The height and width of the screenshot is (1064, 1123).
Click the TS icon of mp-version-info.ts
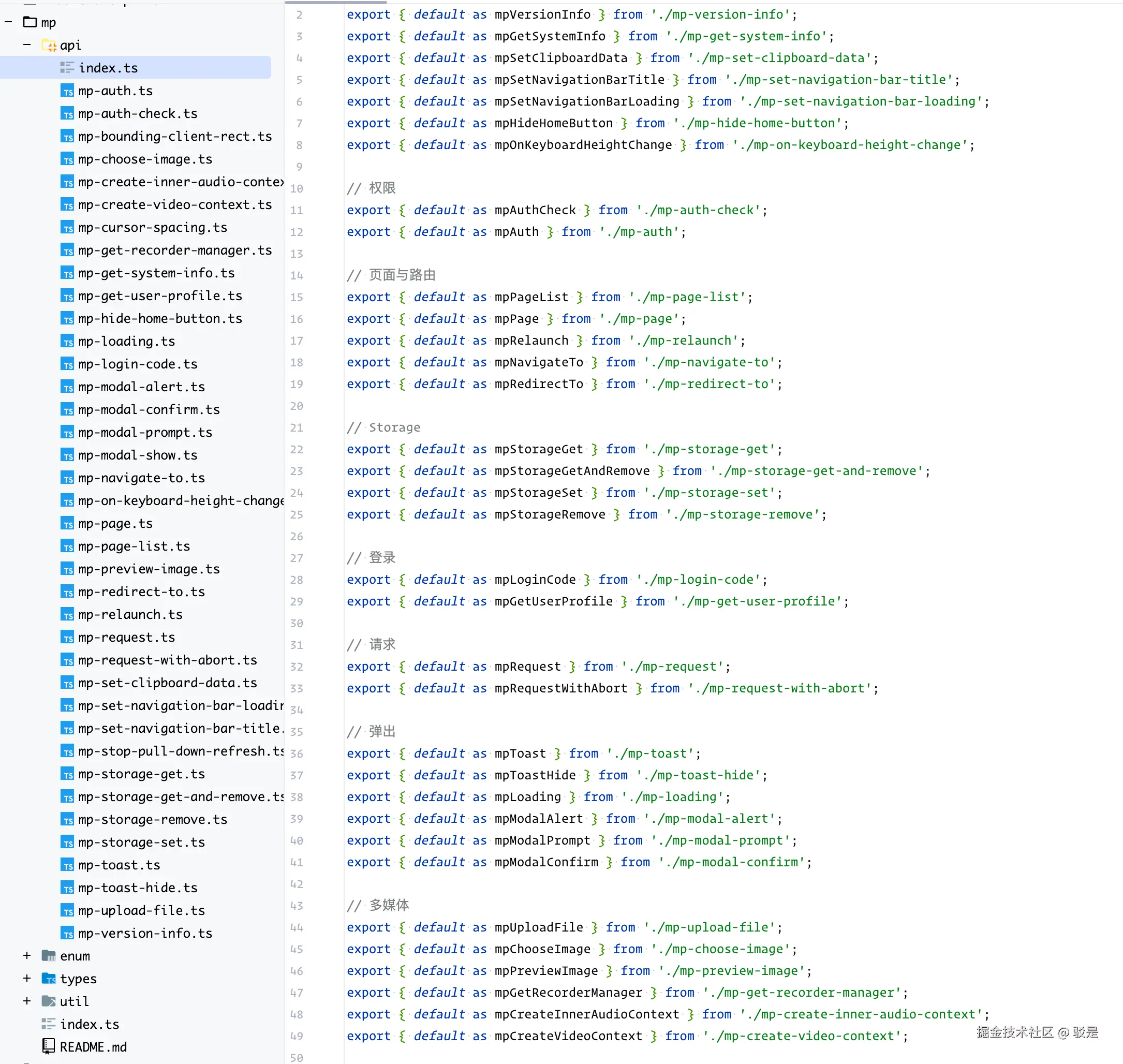(67, 933)
